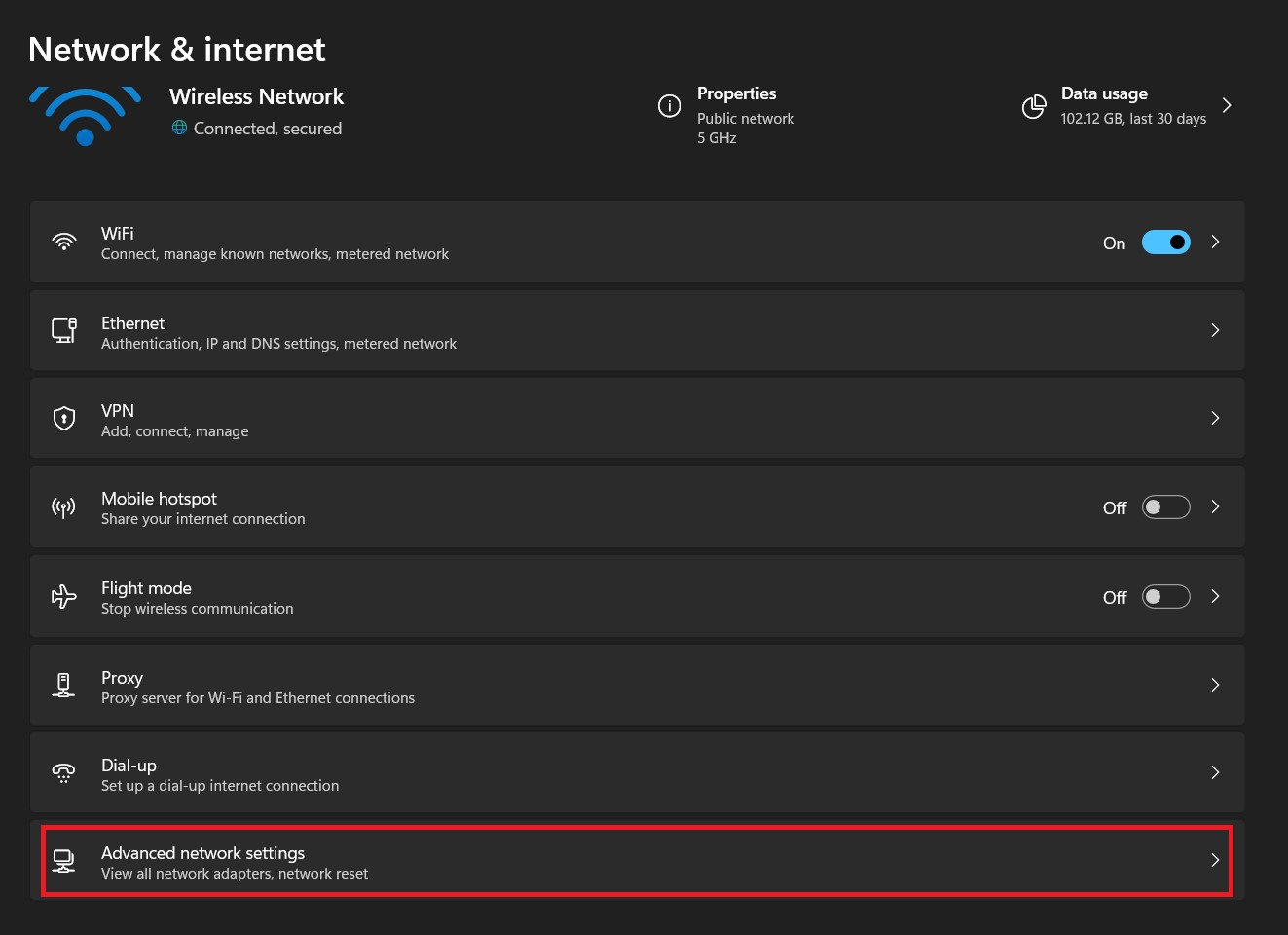Click the VPN shield icon

(64, 419)
